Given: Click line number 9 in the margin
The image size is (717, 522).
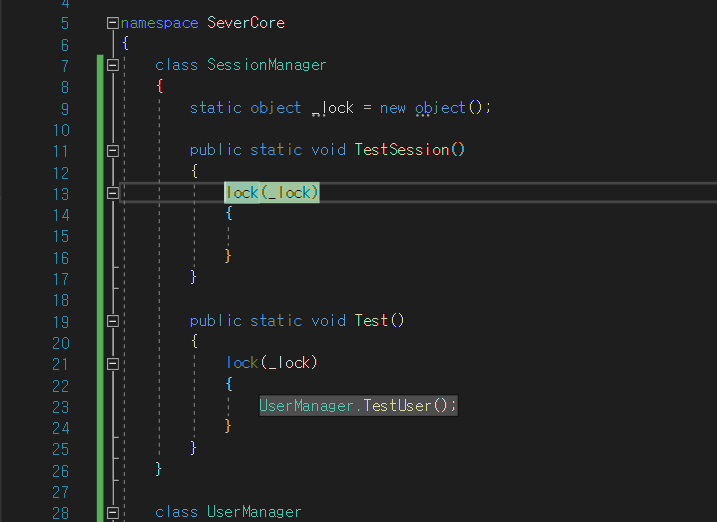Looking at the screenshot, I should pos(65,109).
